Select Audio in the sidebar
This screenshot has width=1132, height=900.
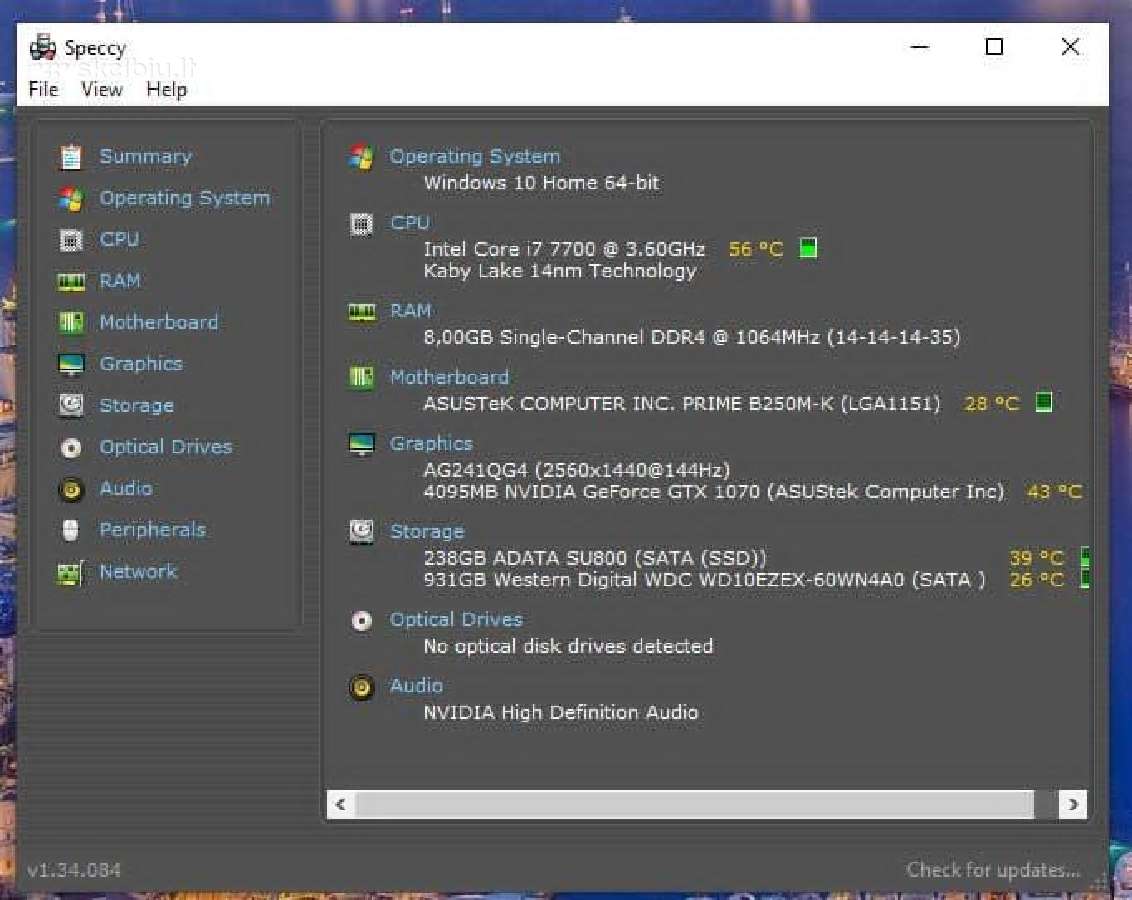[126, 489]
